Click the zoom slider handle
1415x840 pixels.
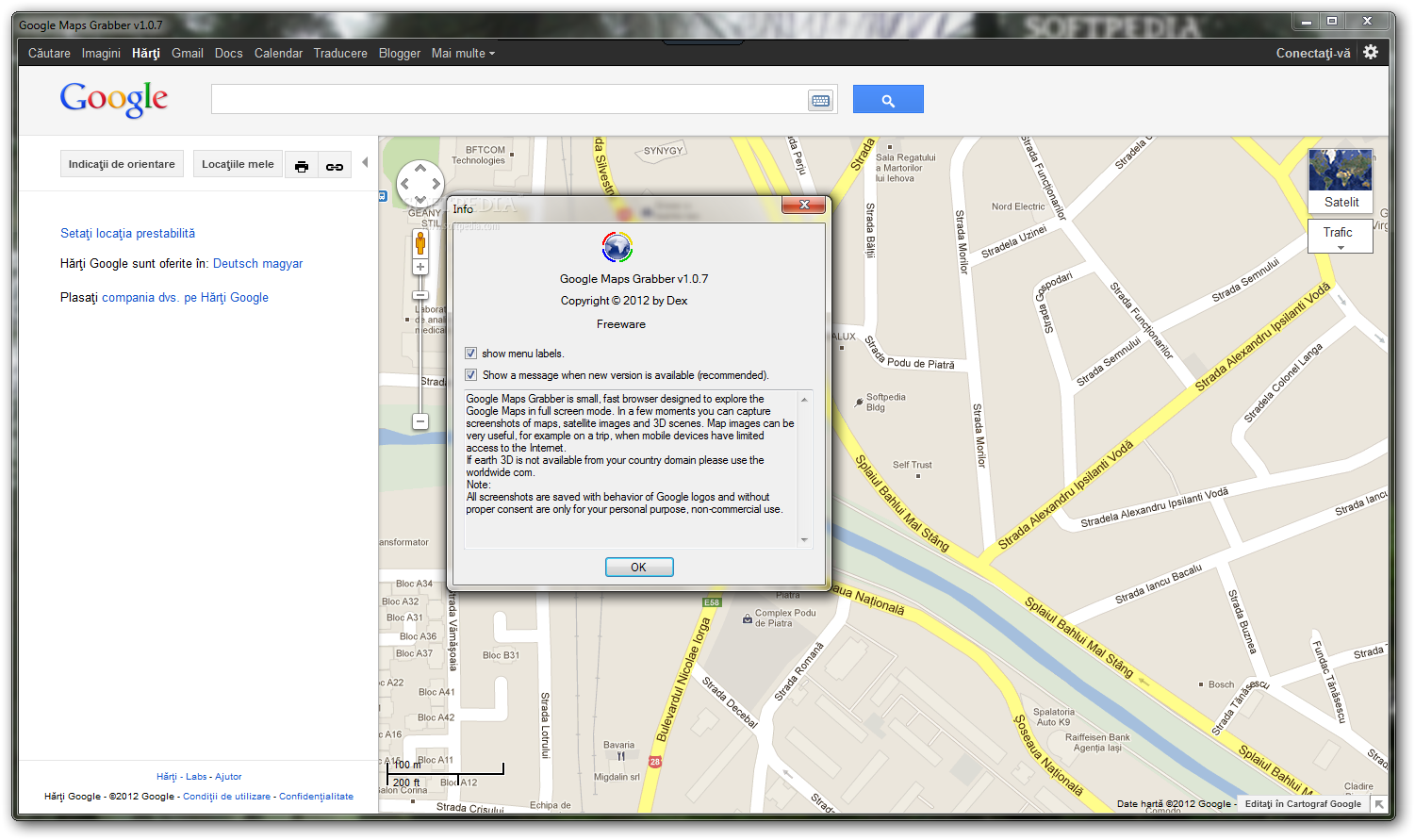coord(420,295)
